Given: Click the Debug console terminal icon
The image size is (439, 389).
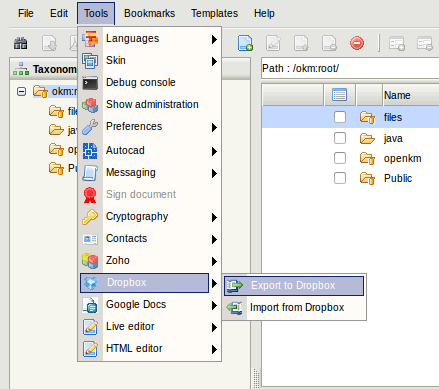Looking at the screenshot, I should [90, 83].
